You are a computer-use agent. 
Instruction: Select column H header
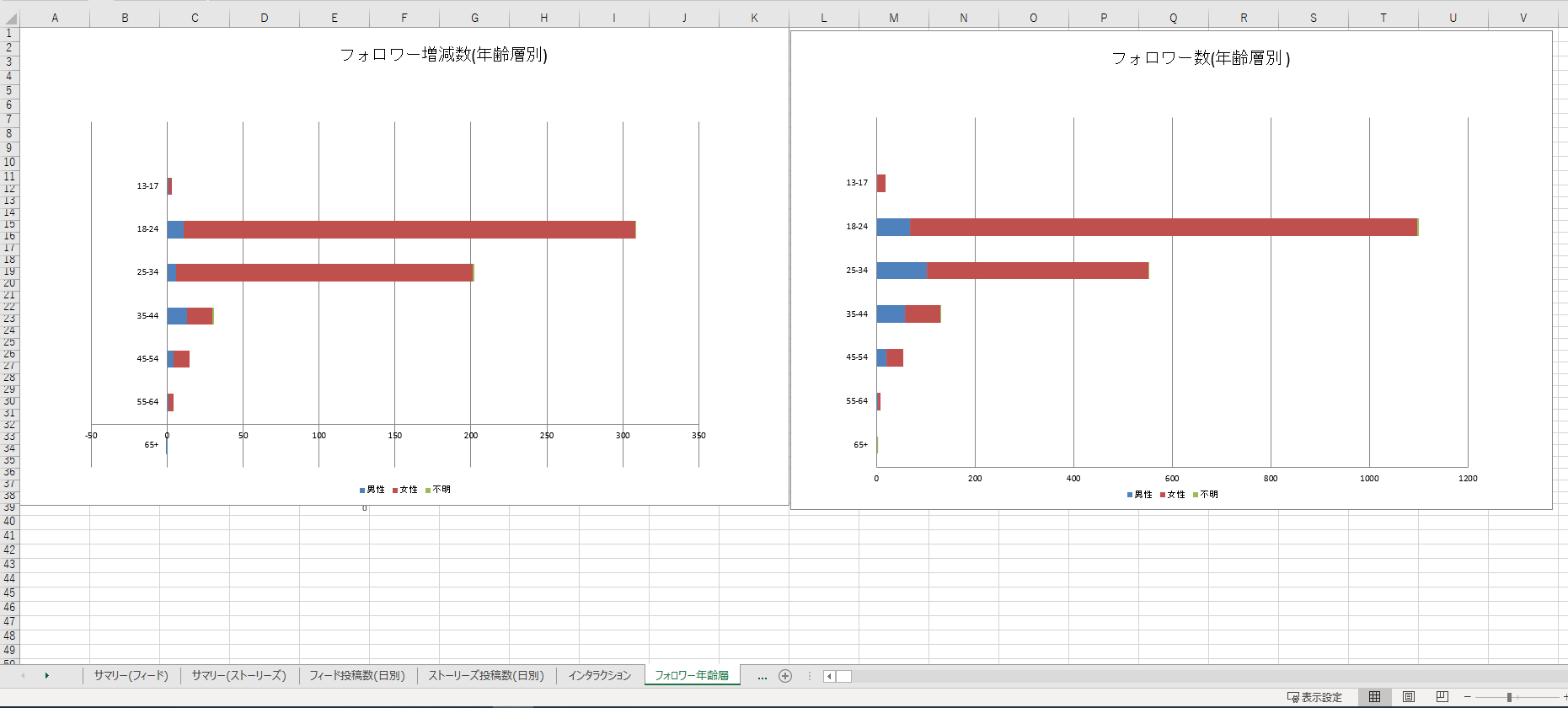click(543, 18)
